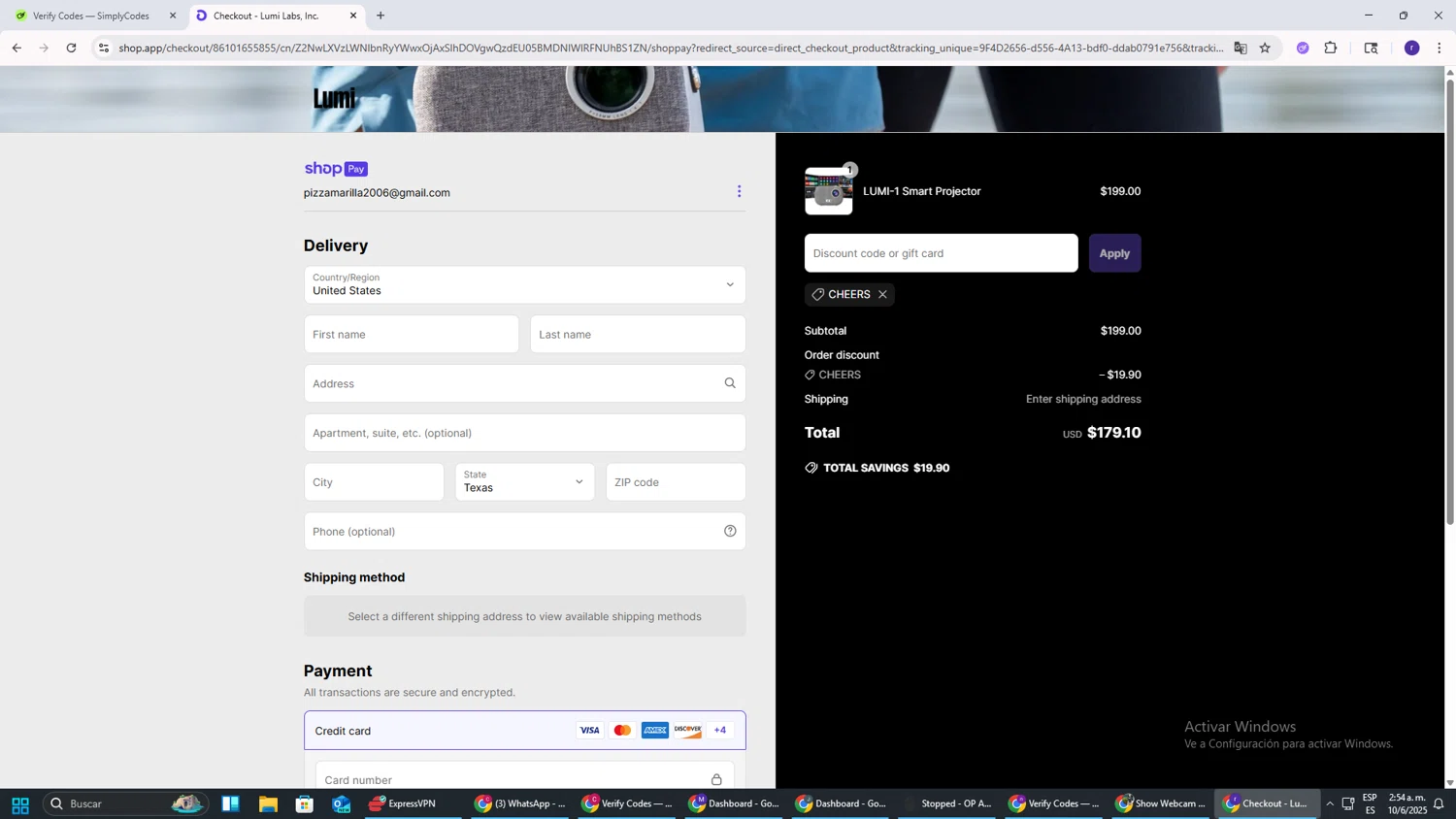Viewport: 1456px width, 819px height.
Task: Open File Explorer from the taskbar
Action: pyautogui.click(x=268, y=804)
